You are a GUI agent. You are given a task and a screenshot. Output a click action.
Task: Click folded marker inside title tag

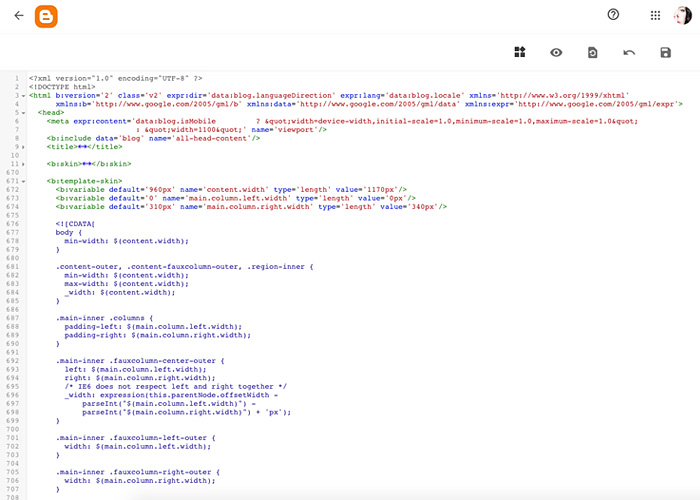[x=82, y=147]
